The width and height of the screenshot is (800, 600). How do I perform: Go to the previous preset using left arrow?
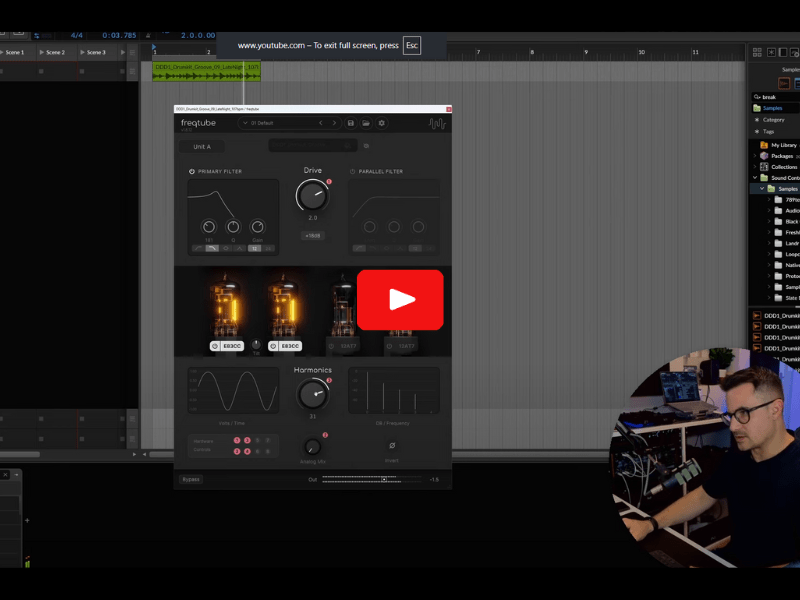(x=320, y=123)
